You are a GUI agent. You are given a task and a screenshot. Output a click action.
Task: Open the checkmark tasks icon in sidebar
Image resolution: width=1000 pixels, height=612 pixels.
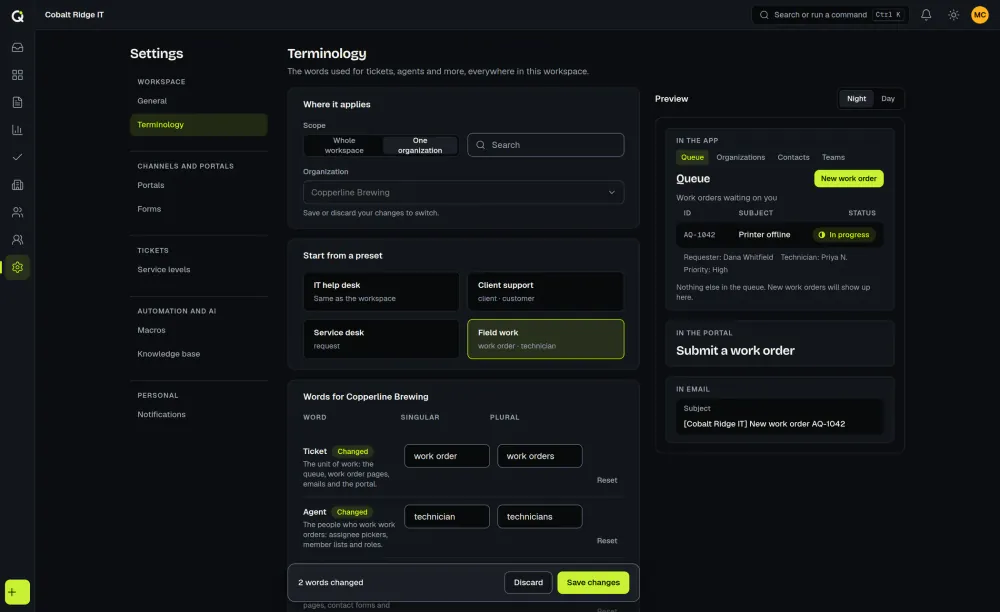(17, 157)
